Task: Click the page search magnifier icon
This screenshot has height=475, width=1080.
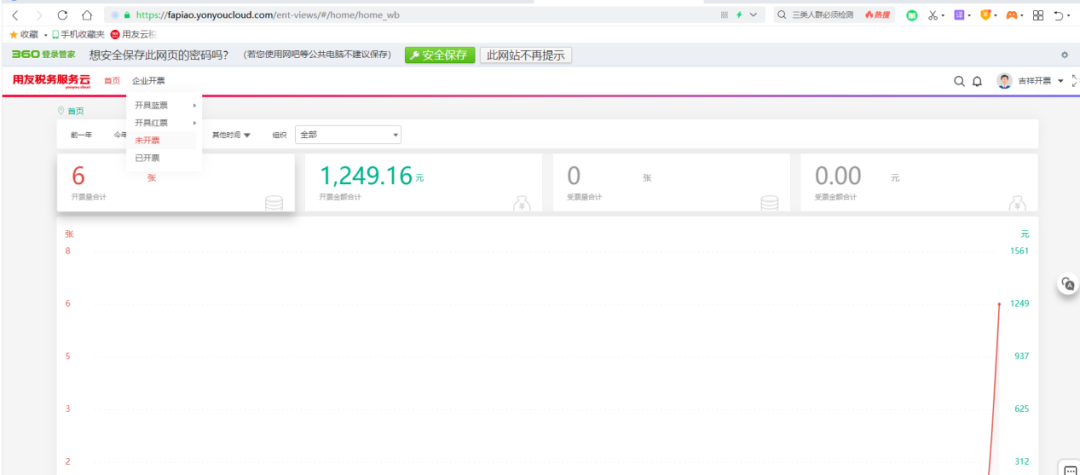Action: [x=959, y=81]
